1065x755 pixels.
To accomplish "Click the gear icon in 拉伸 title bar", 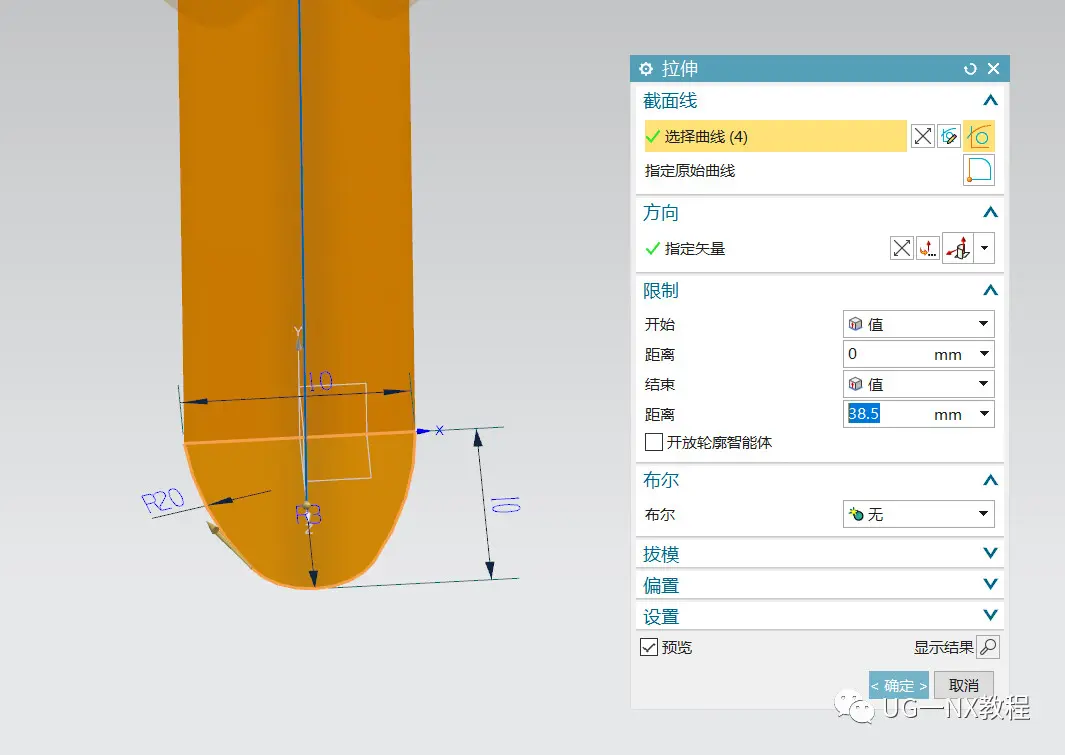I will click(646, 69).
